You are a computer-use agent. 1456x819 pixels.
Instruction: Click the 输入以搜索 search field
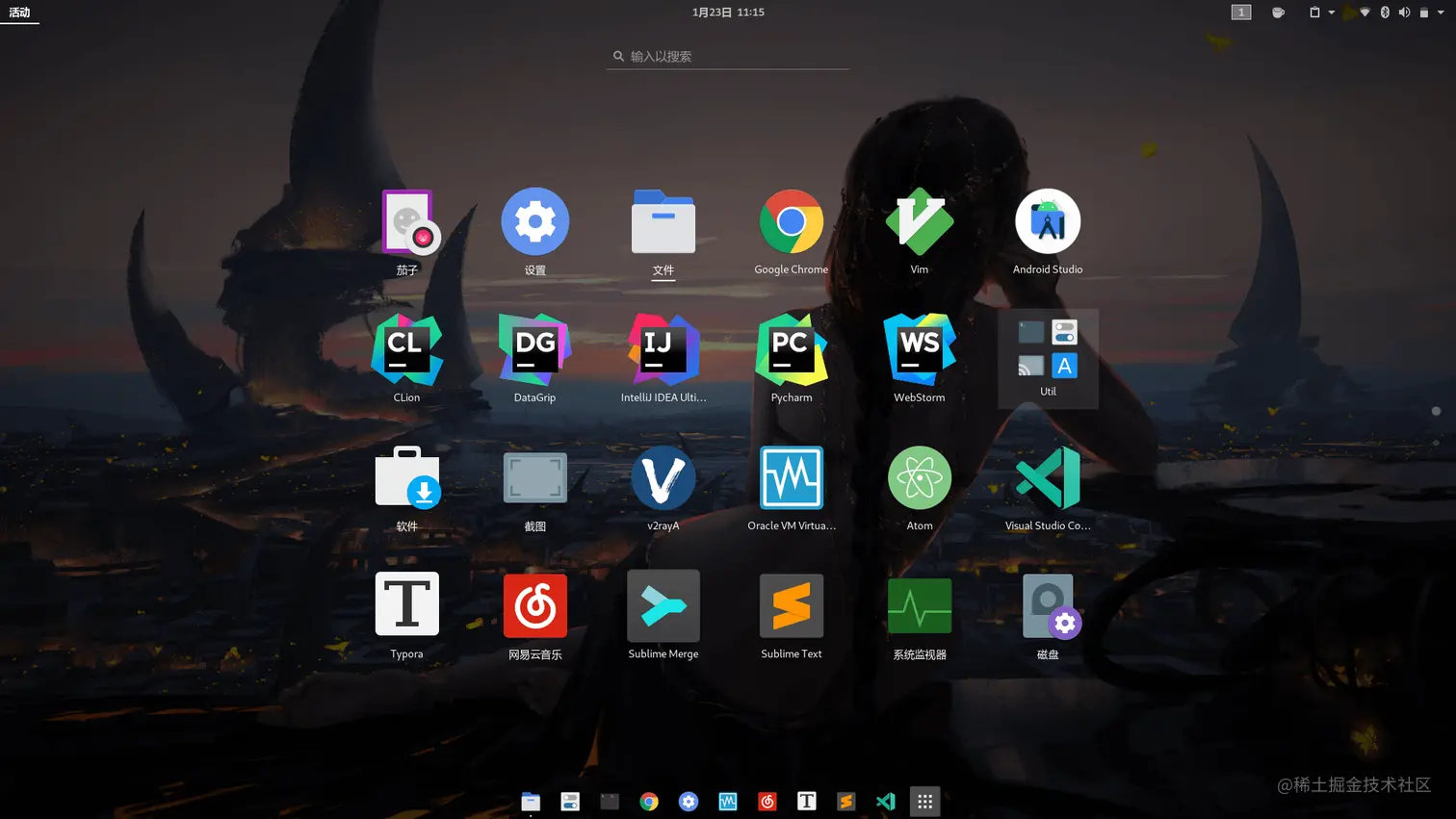coord(728,56)
